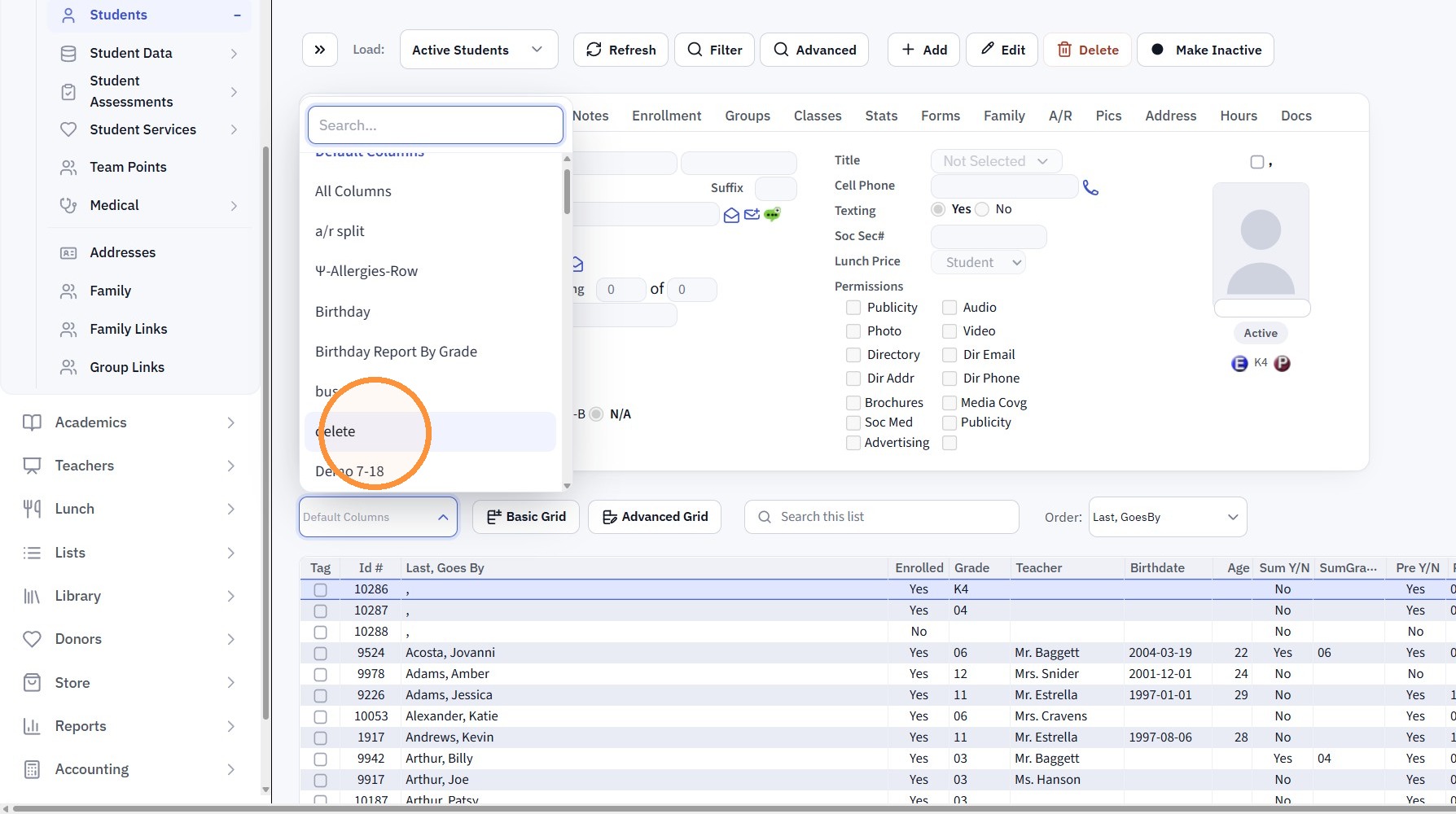Click the Teachers presentation icon

tap(32, 466)
